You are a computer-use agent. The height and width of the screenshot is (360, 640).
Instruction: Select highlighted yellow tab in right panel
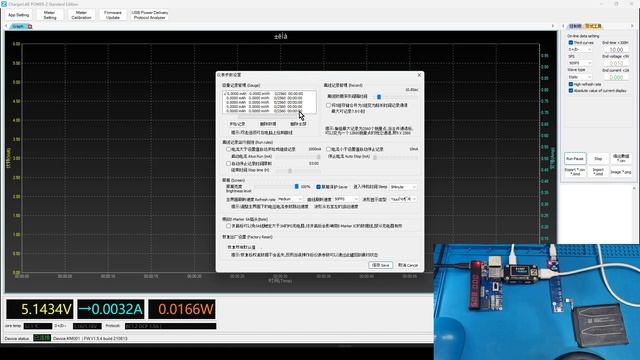[593, 26]
